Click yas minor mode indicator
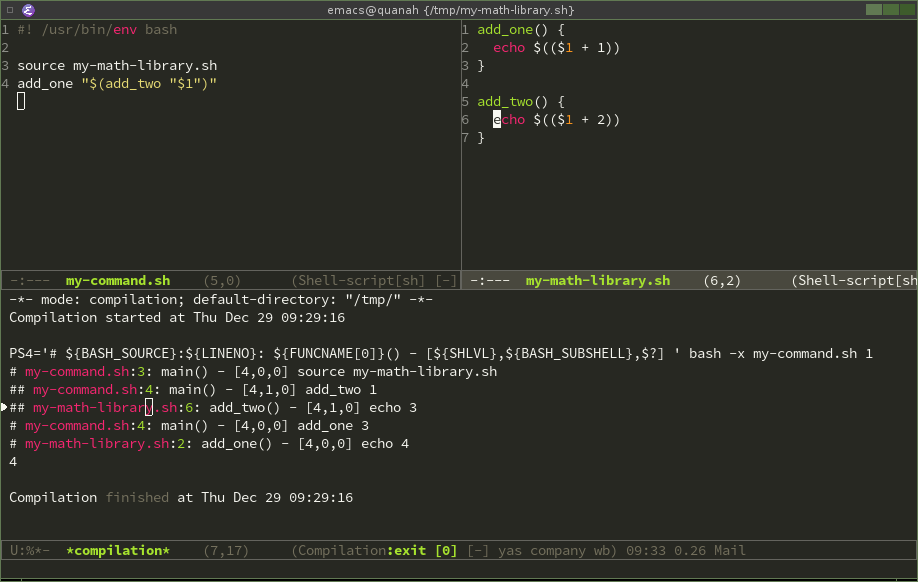Screen dimensions: 918x582 pyautogui.click(x=510, y=551)
